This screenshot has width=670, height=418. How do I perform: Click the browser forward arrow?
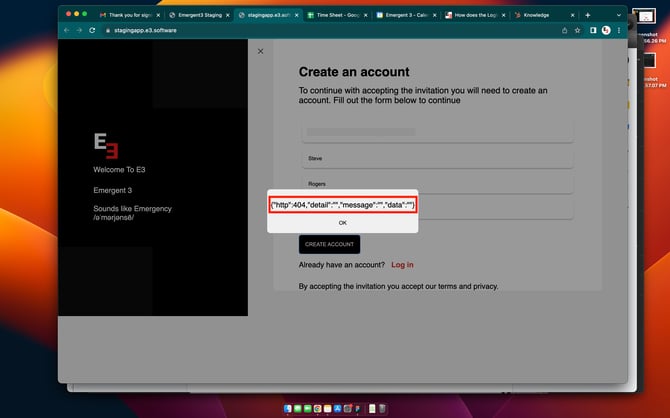[x=79, y=31]
